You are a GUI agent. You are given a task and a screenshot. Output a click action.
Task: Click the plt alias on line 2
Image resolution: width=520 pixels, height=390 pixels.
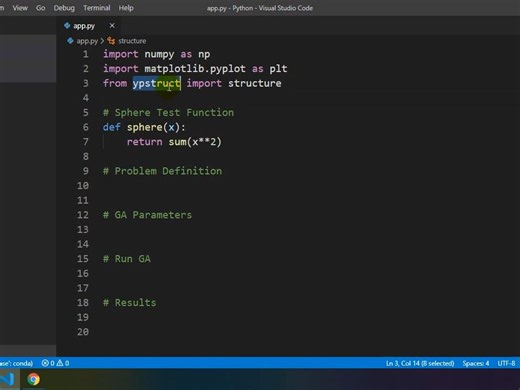[278, 69]
